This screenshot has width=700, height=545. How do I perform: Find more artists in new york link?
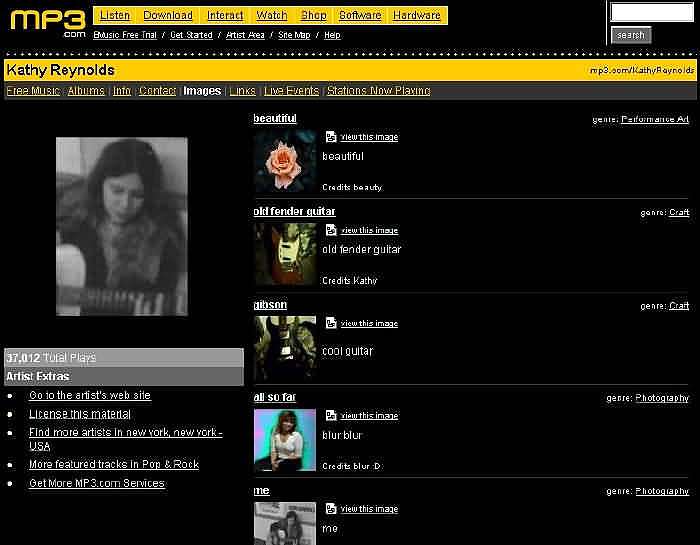click(125, 439)
